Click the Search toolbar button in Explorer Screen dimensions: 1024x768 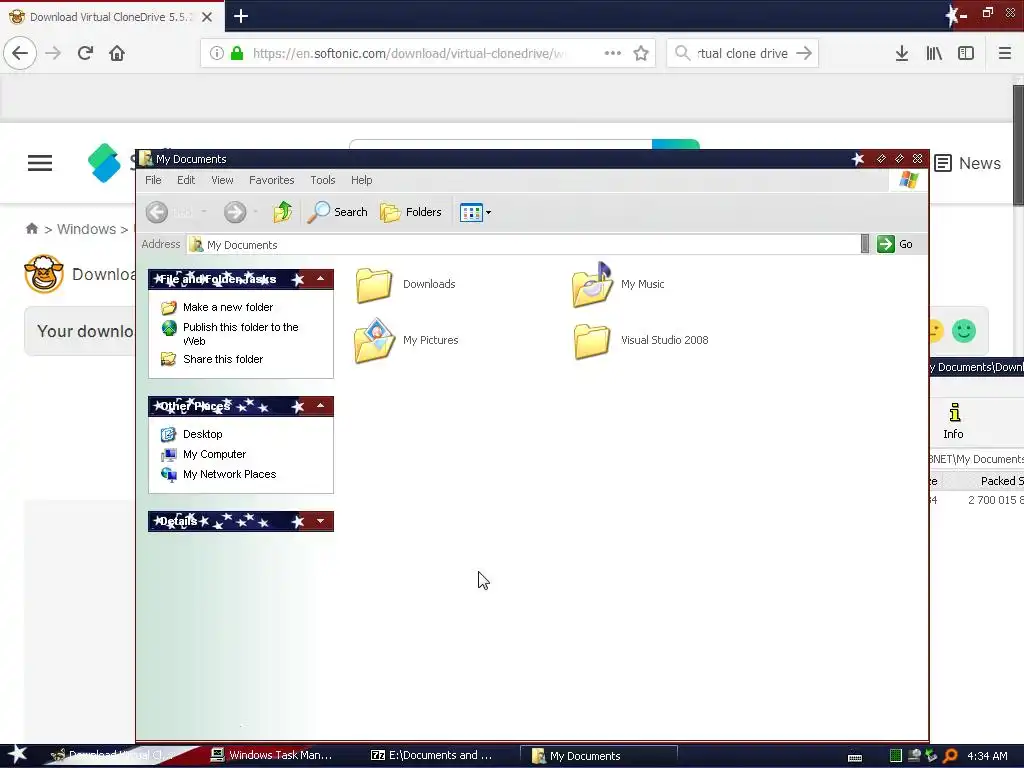(338, 212)
